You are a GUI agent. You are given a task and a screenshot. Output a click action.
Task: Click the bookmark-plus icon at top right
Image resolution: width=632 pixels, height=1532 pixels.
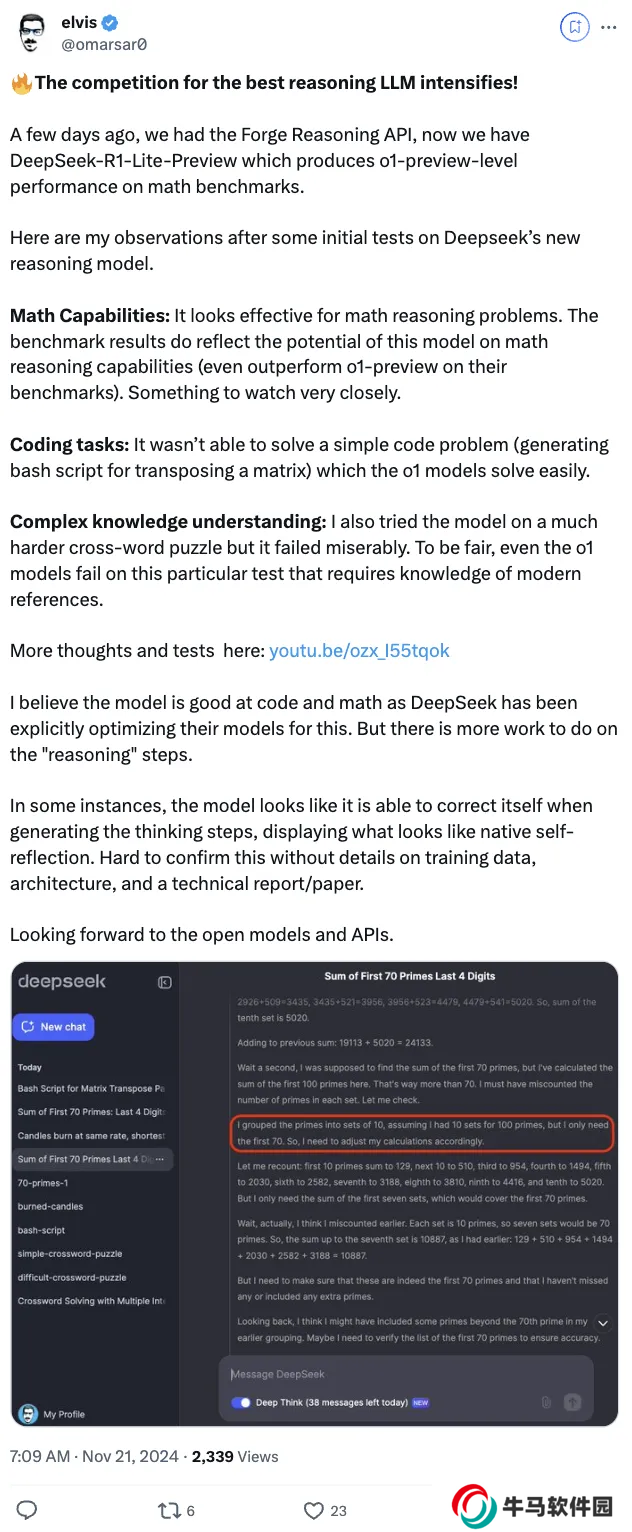tap(575, 28)
